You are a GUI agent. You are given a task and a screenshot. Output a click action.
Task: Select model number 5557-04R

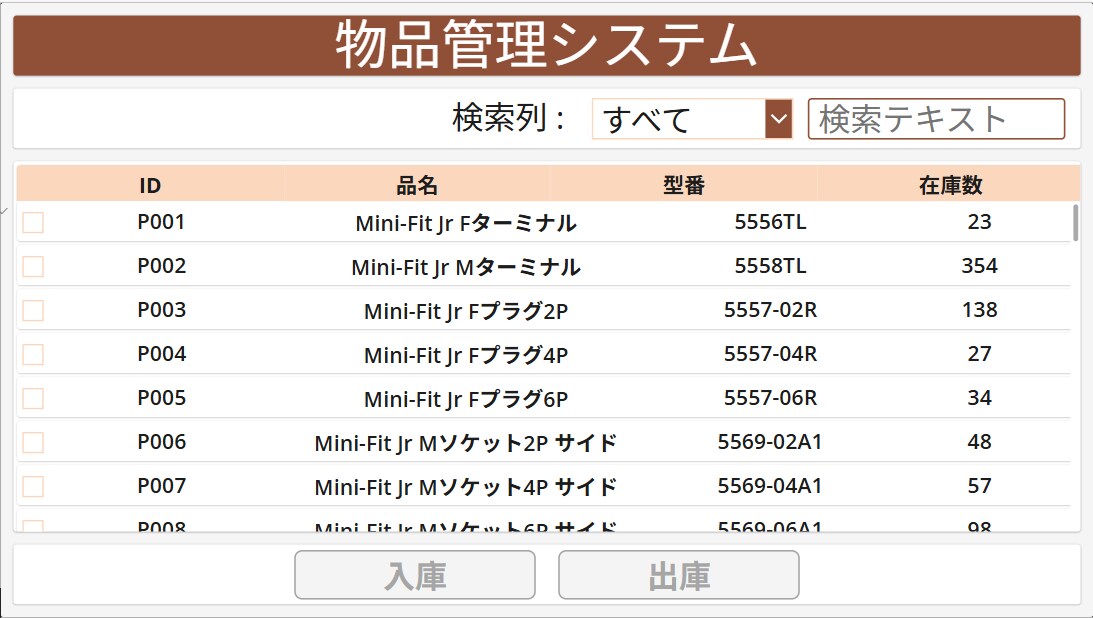[770, 353]
